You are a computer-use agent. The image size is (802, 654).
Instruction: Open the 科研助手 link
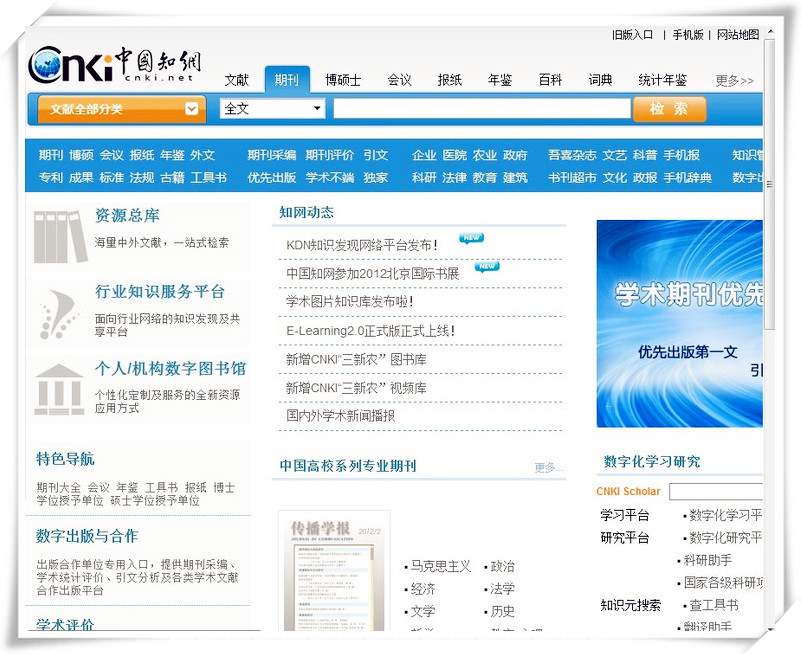[708, 560]
